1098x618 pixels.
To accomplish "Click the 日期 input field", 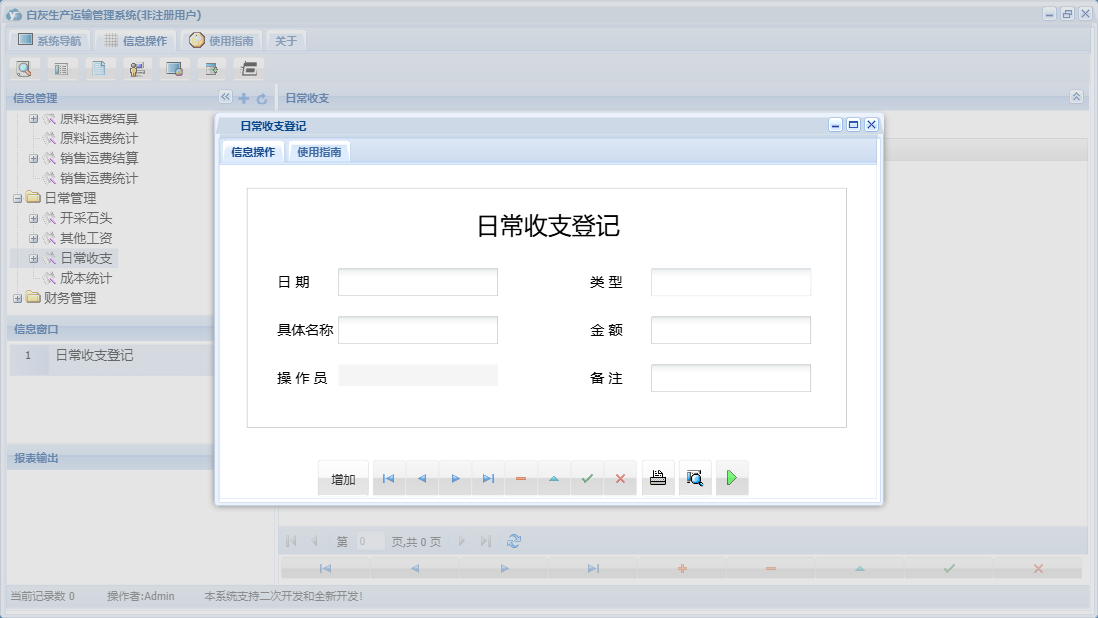I will pos(418,281).
